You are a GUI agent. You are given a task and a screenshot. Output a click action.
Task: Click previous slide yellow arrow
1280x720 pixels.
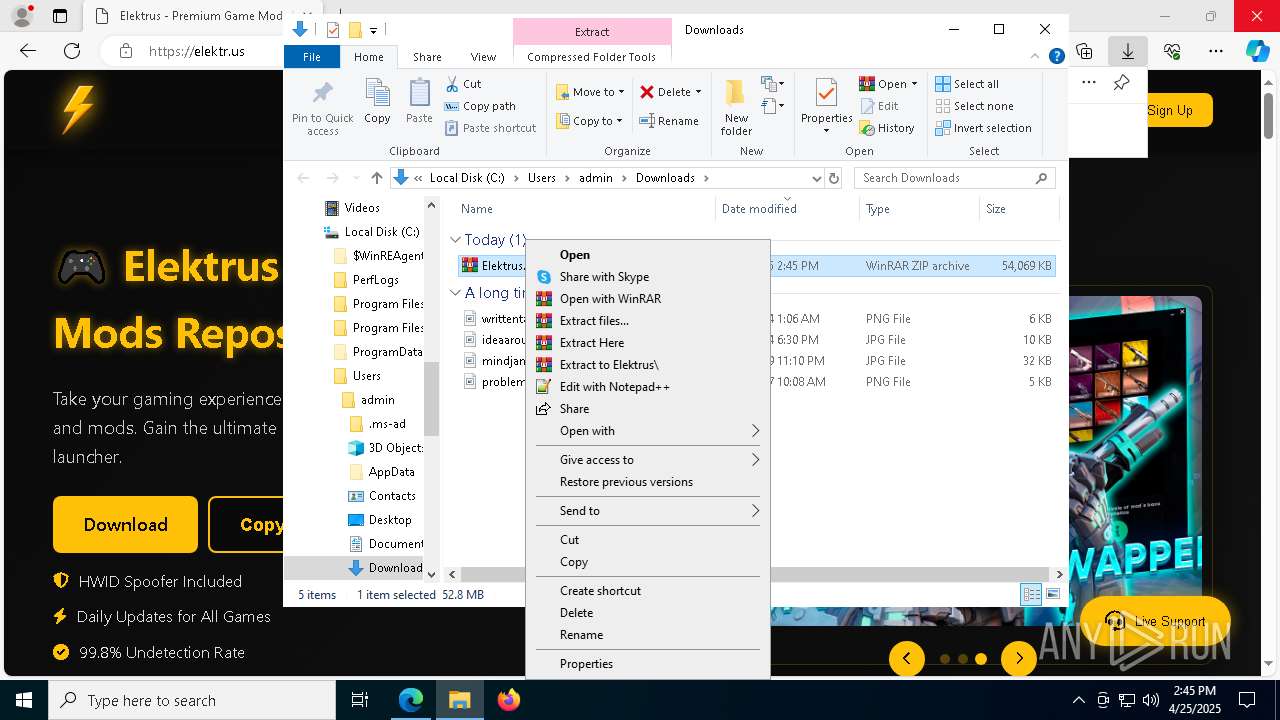(x=907, y=658)
